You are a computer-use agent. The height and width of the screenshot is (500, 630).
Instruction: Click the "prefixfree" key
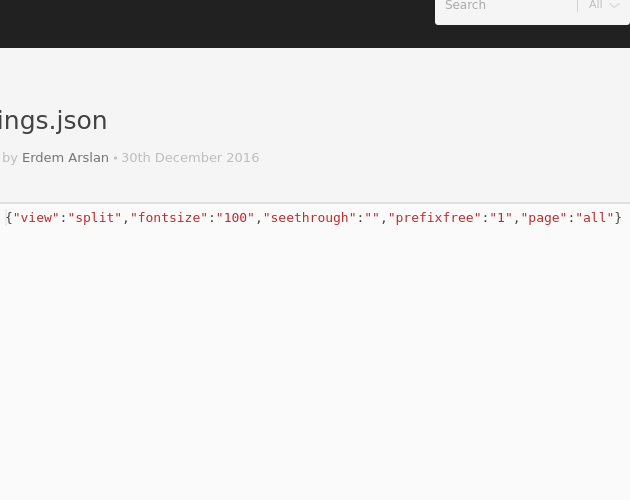pyautogui.click(x=435, y=218)
